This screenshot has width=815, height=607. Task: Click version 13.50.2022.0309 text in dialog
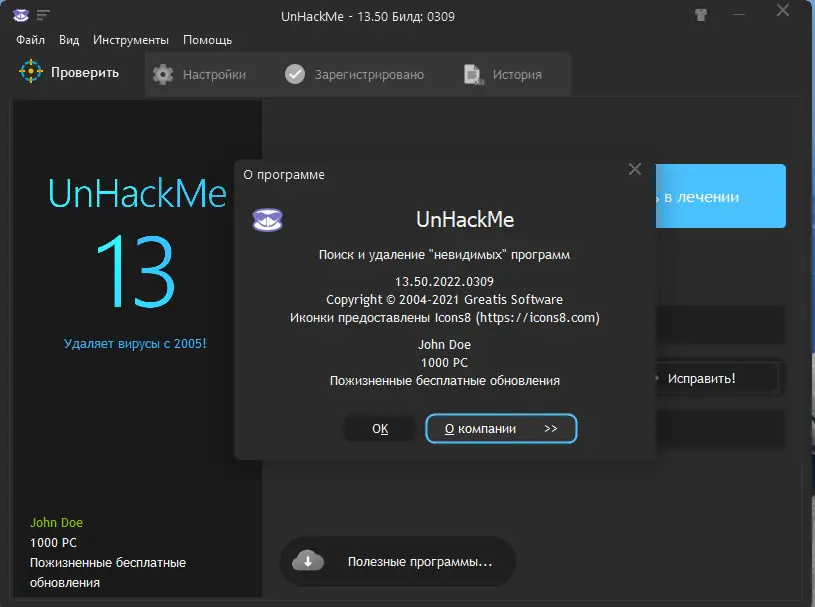444,282
